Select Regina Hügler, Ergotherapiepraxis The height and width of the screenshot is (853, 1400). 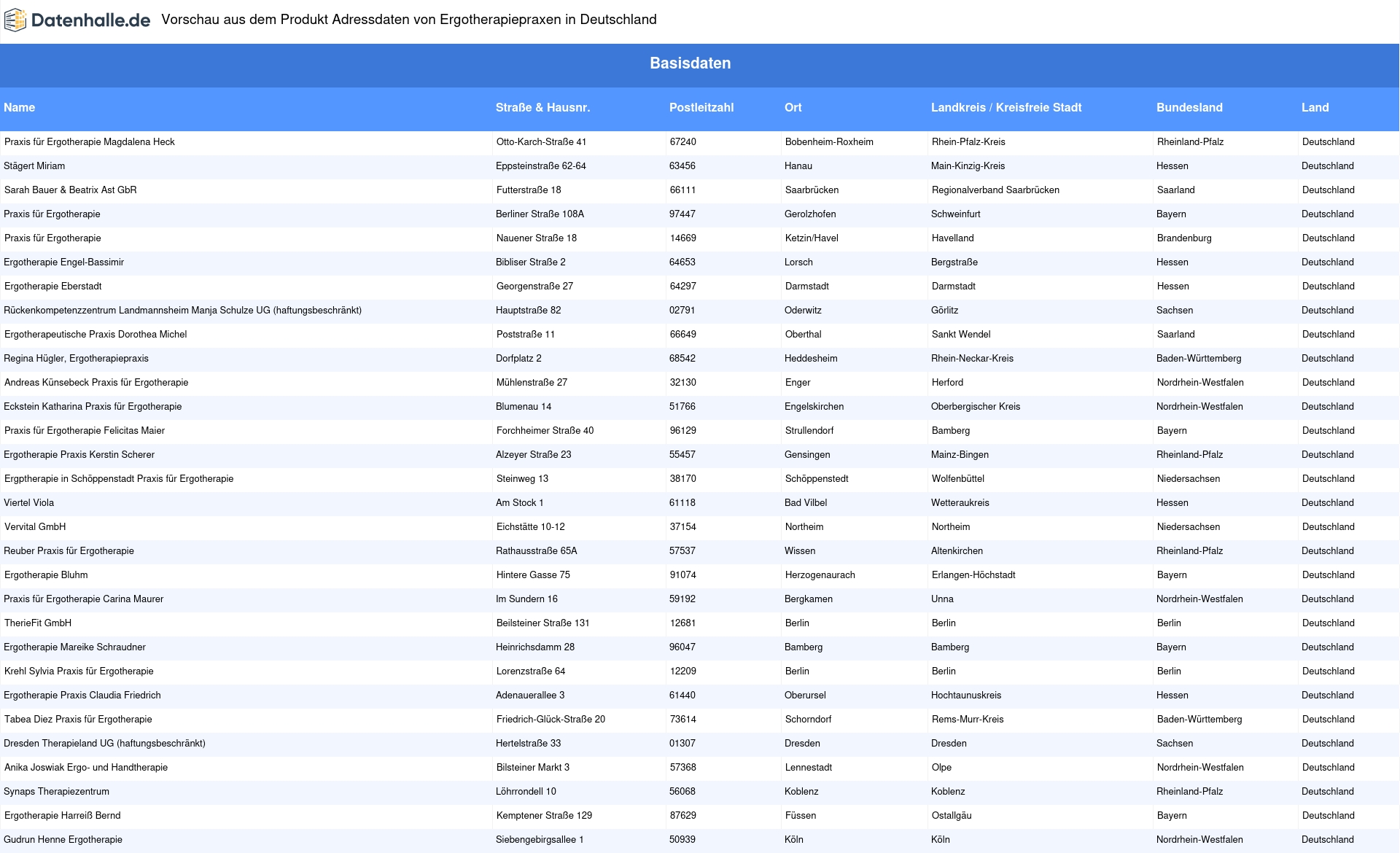click(x=76, y=359)
